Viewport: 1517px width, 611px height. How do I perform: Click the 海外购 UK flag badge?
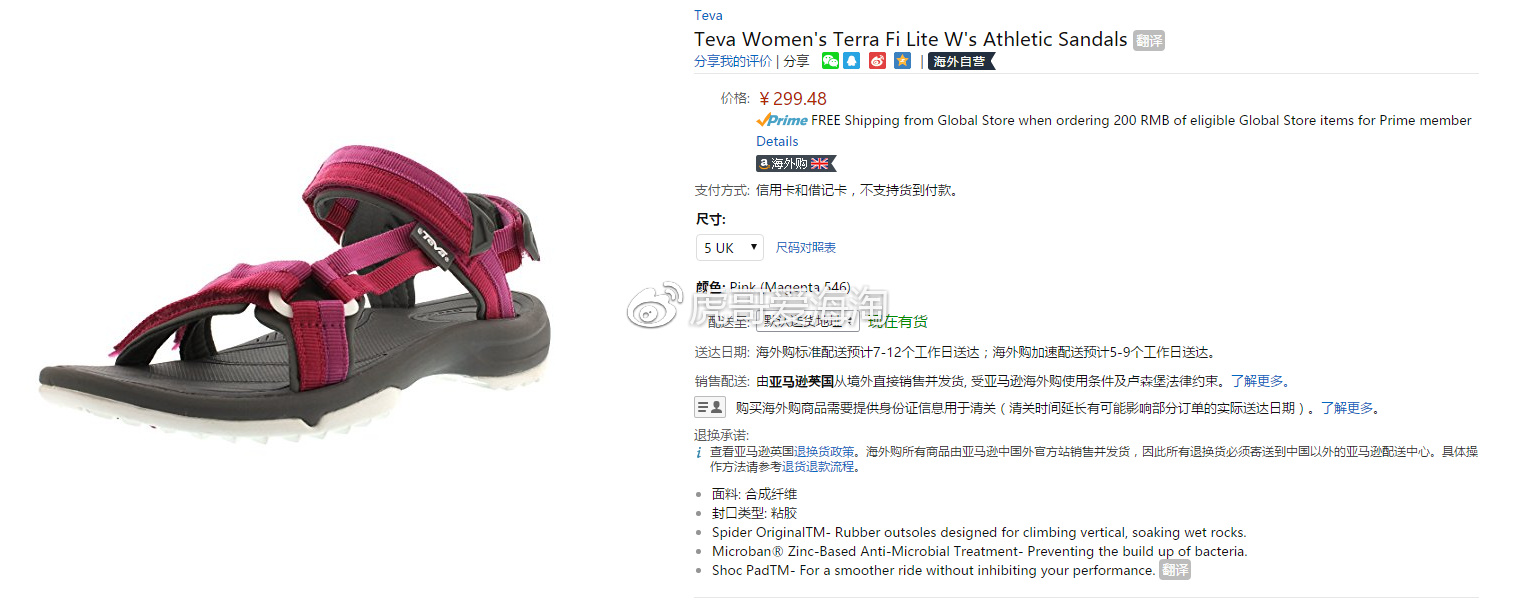point(795,163)
